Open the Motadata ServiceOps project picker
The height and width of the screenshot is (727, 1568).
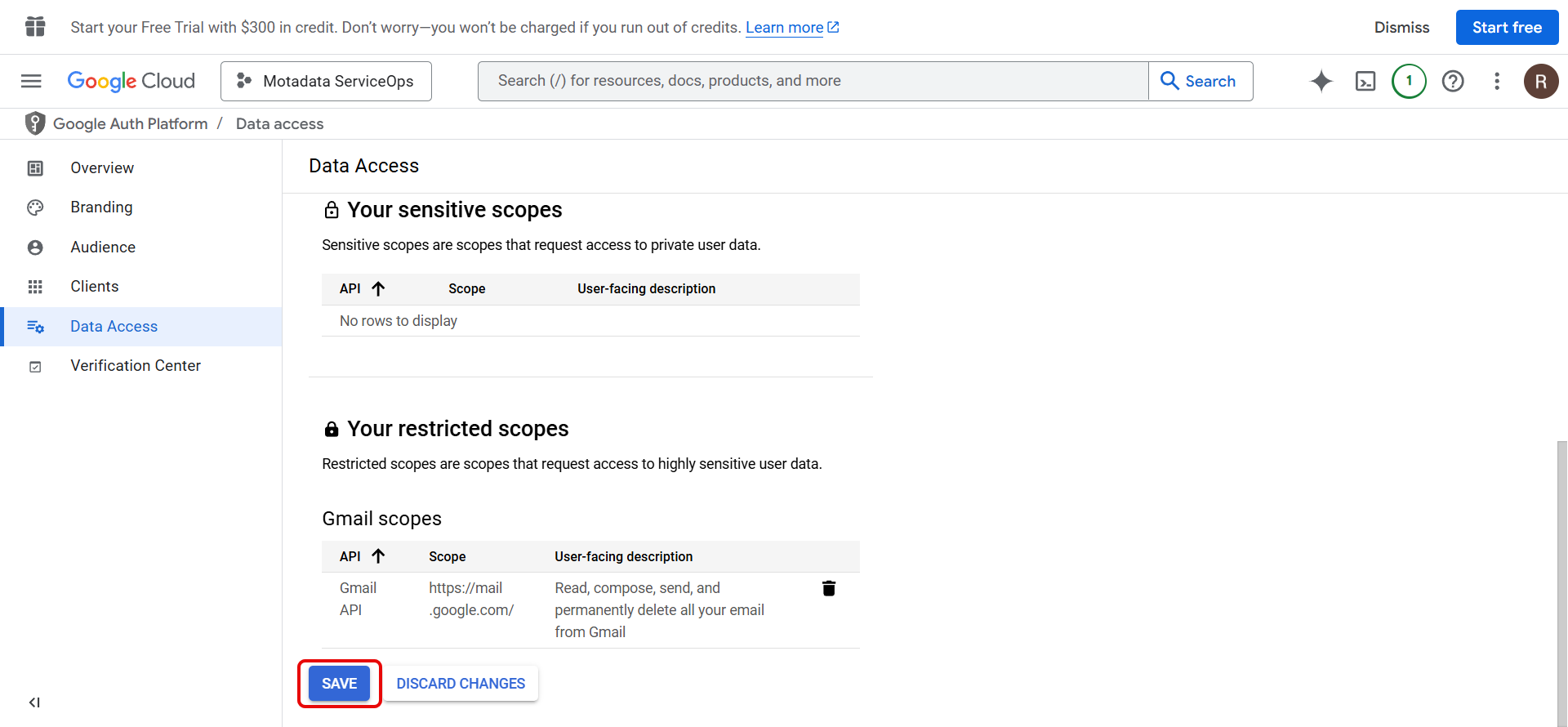326,81
